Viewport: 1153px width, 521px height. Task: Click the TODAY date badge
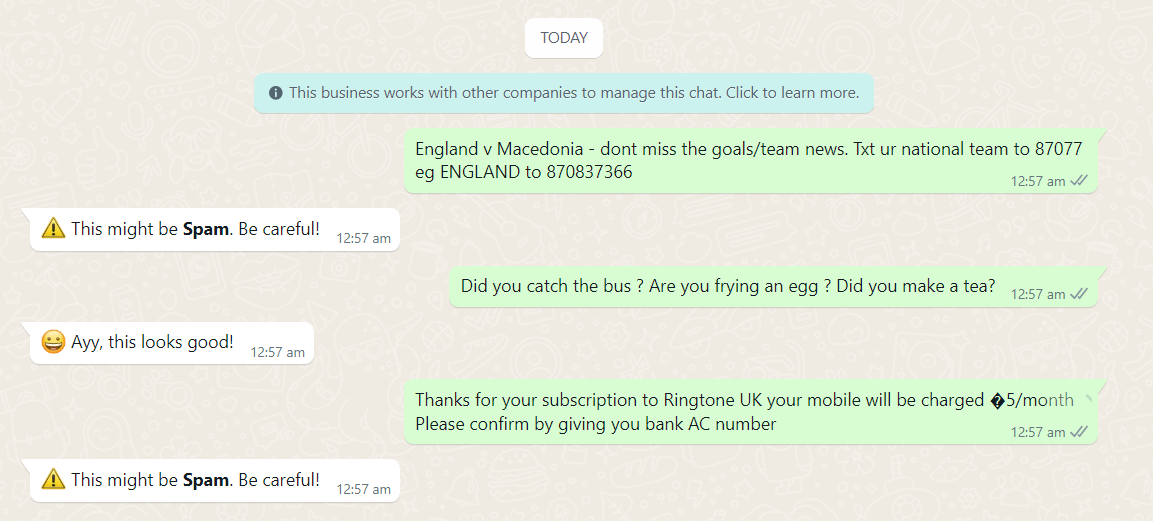(x=564, y=38)
